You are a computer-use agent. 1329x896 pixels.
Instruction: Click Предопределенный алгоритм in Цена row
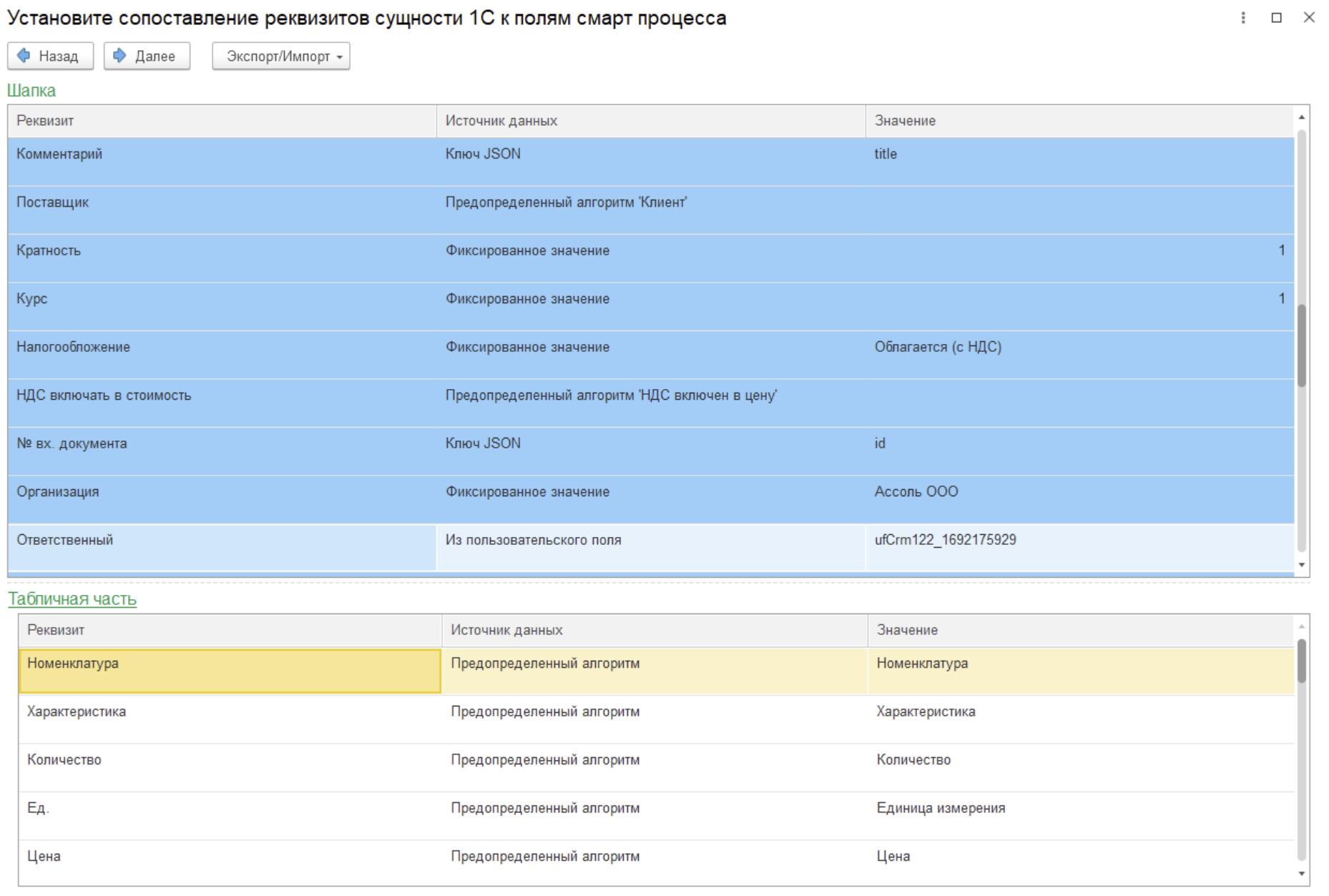tap(654, 863)
